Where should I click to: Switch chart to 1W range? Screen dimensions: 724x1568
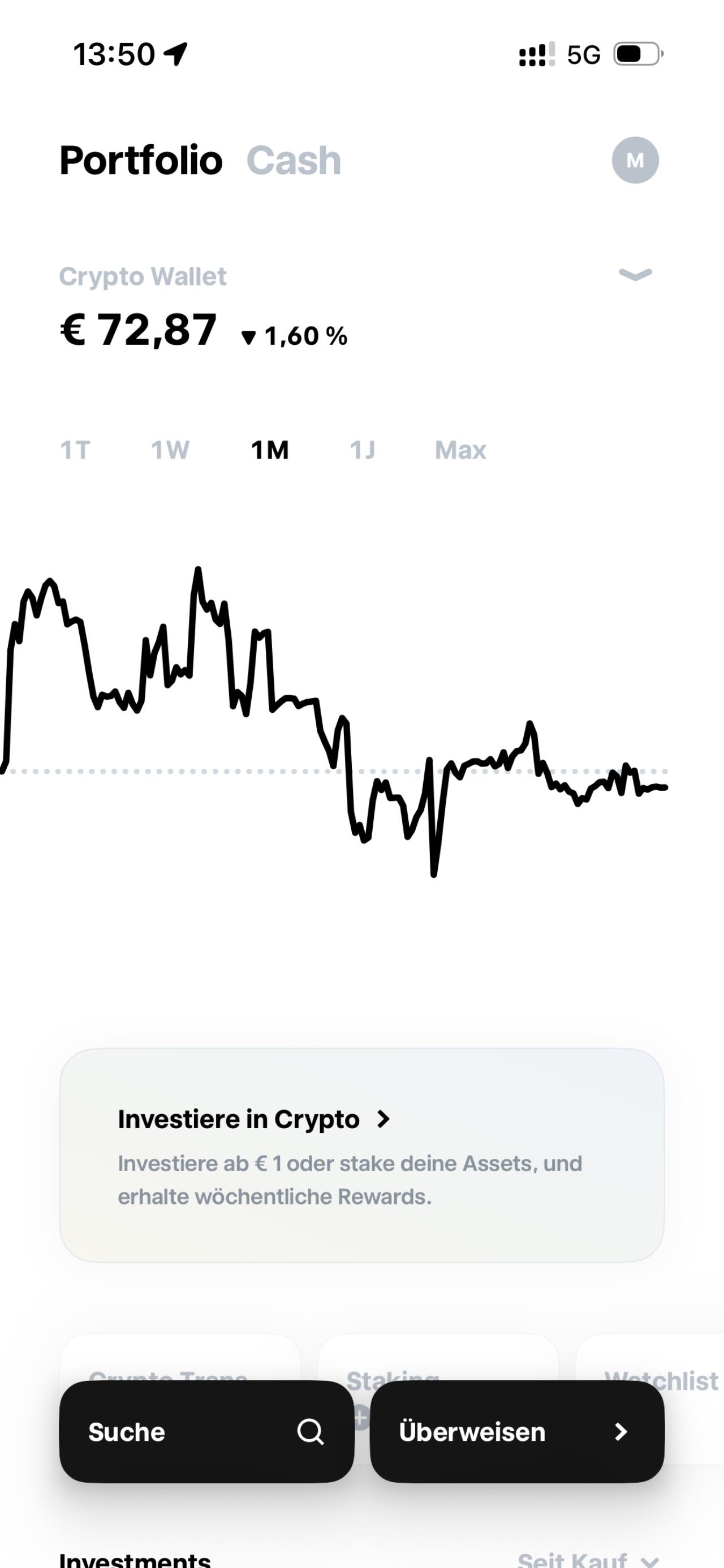(x=170, y=451)
